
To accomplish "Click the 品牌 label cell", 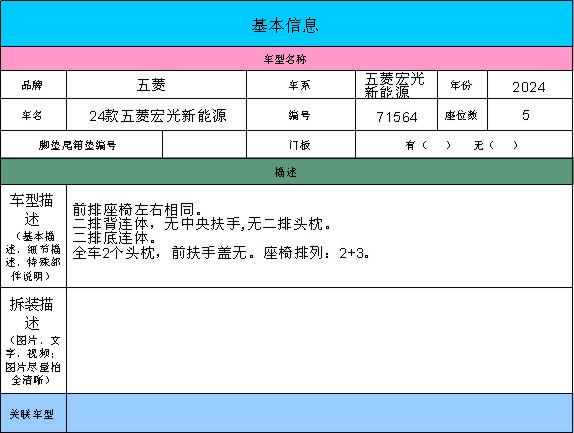I will (x=33, y=85).
